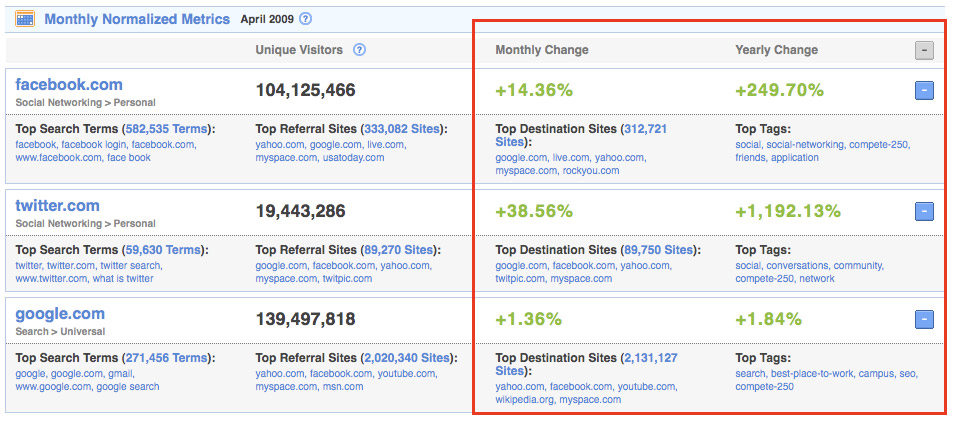Screen dimensions: 953x422
Task: Click 'google search' search term
Action: pyautogui.click(x=128, y=387)
